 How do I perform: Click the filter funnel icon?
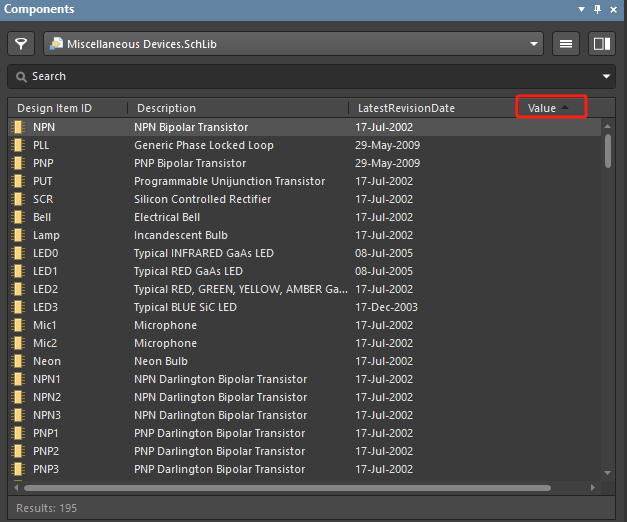21,44
